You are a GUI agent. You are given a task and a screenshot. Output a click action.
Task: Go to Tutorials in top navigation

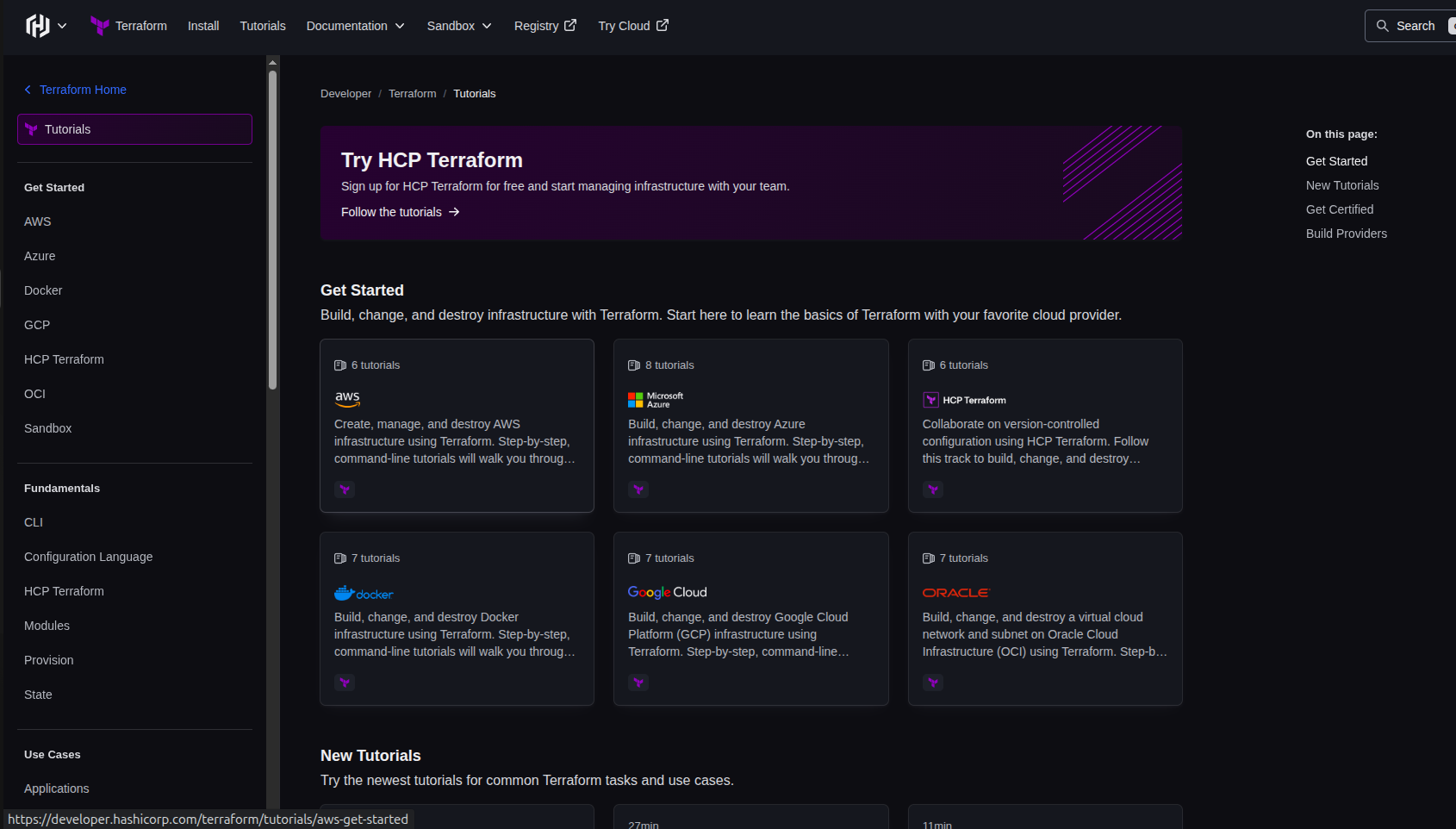[x=263, y=26]
